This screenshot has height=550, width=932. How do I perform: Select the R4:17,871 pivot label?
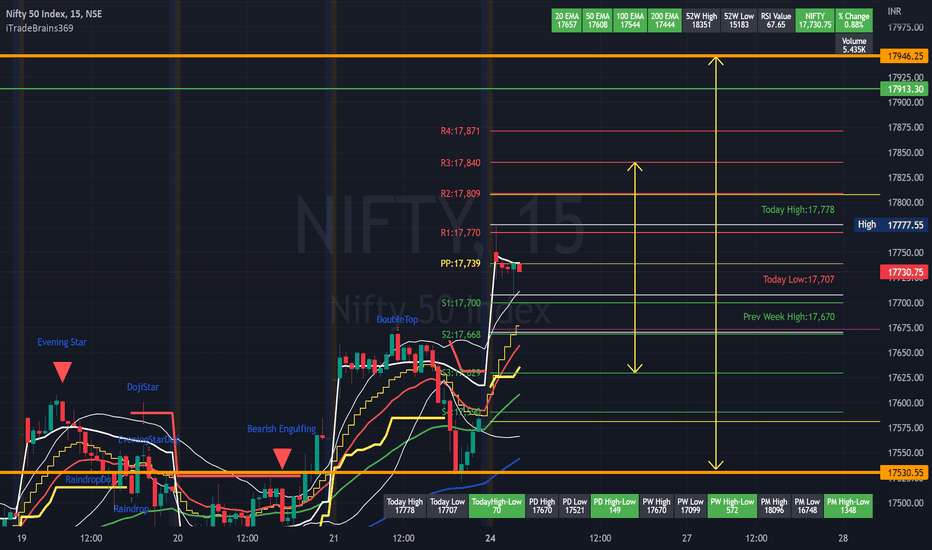pyautogui.click(x=460, y=131)
